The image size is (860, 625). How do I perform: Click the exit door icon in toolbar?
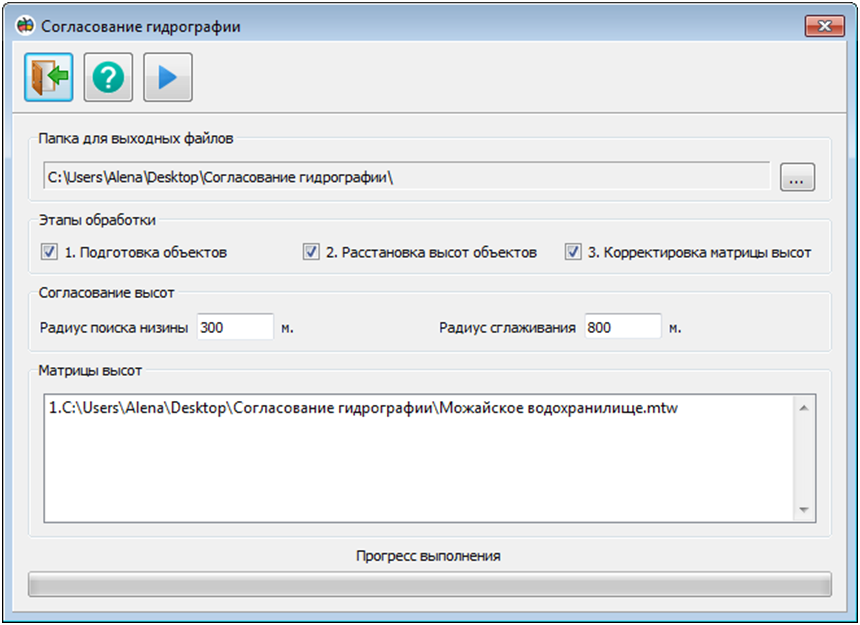click(x=49, y=78)
